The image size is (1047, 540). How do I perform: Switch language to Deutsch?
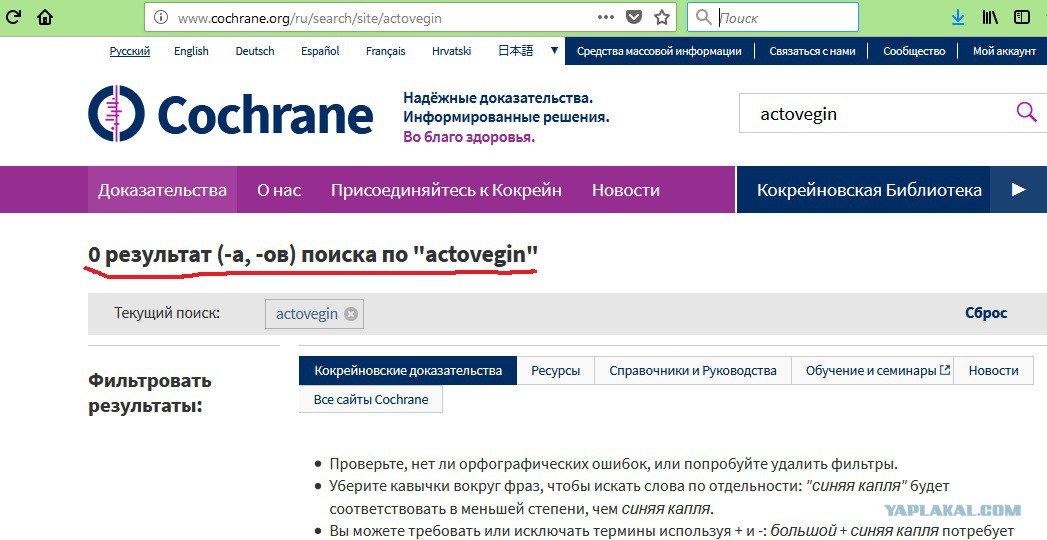(x=254, y=51)
